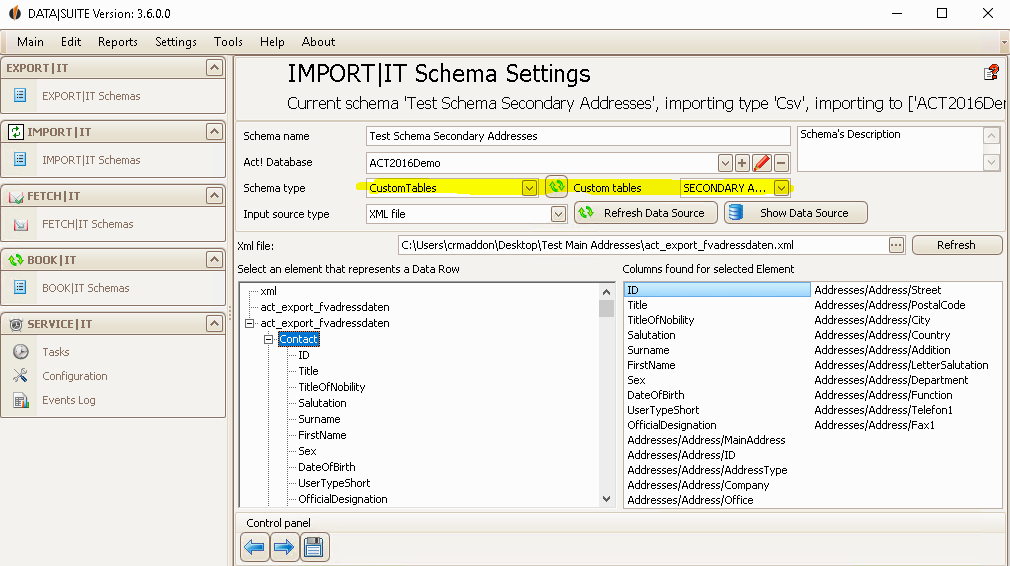
Task: Open the Settings menu
Action: point(176,42)
